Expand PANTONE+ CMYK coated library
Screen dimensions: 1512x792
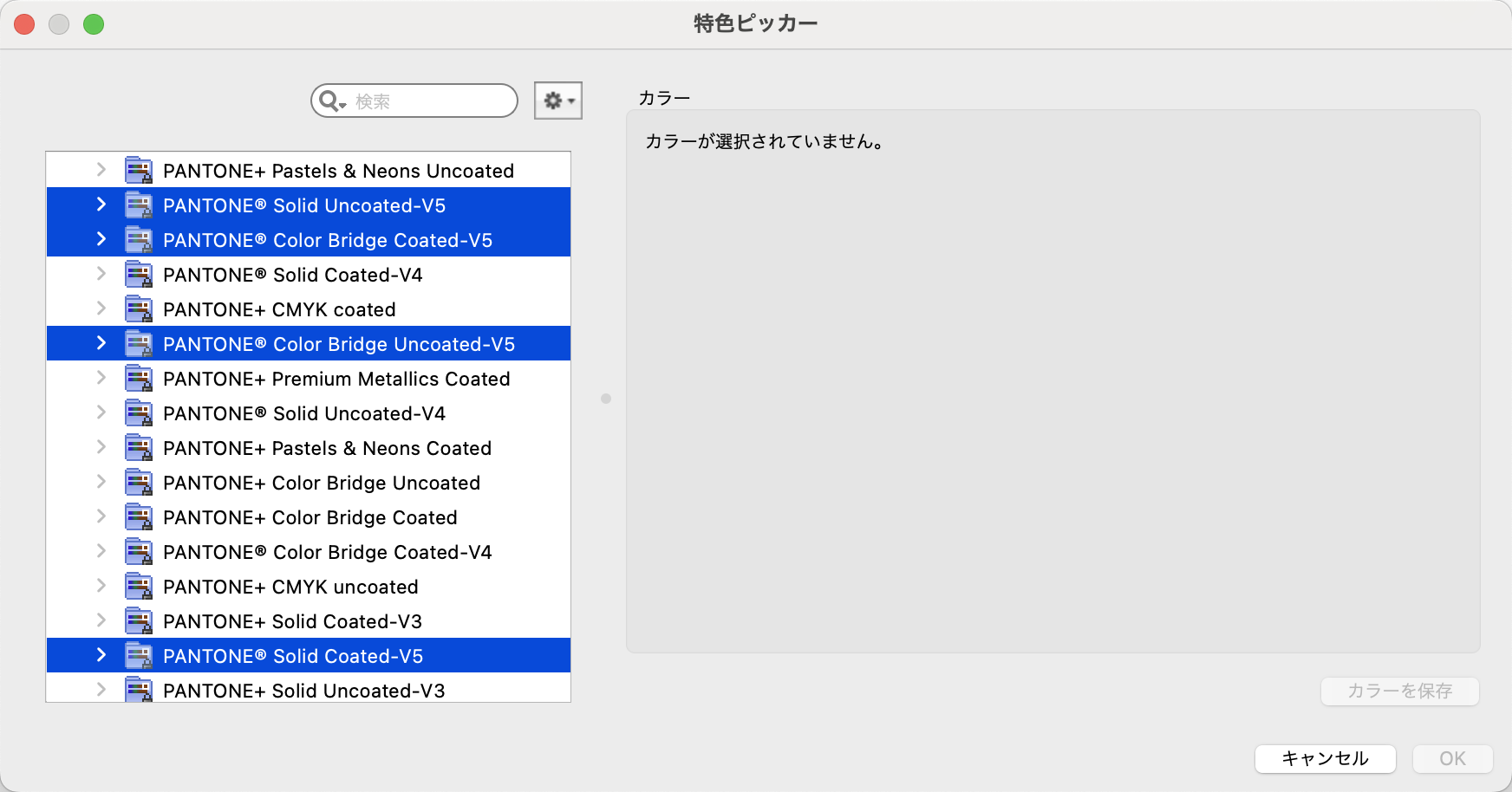click(101, 308)
